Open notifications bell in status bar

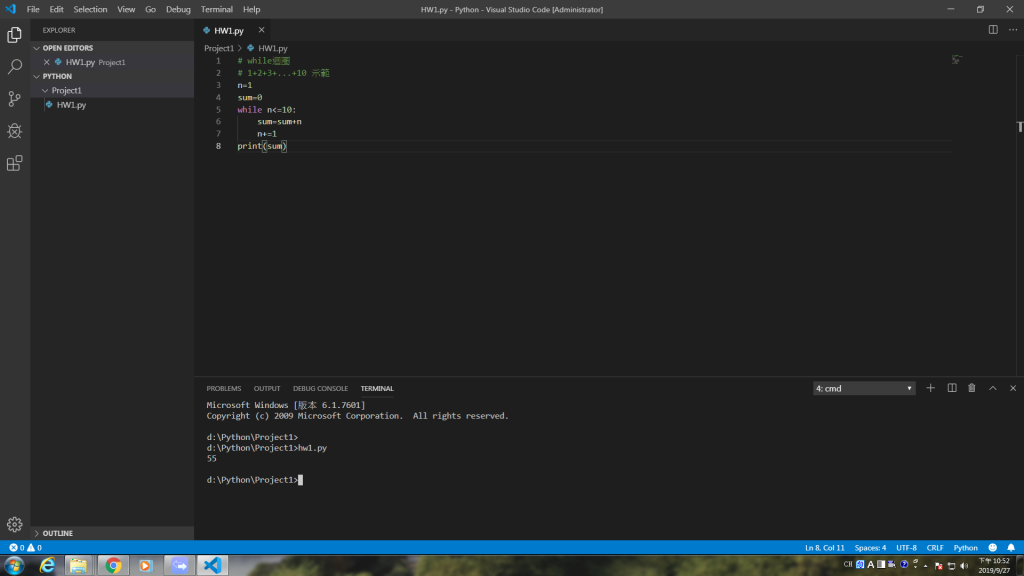[1011, 547]
